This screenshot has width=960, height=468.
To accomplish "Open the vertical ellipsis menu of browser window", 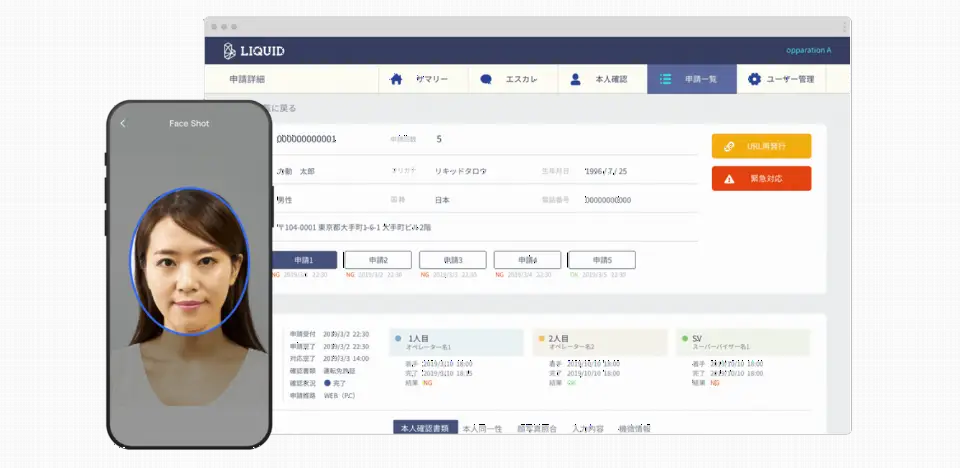I will tap(844, 27).
